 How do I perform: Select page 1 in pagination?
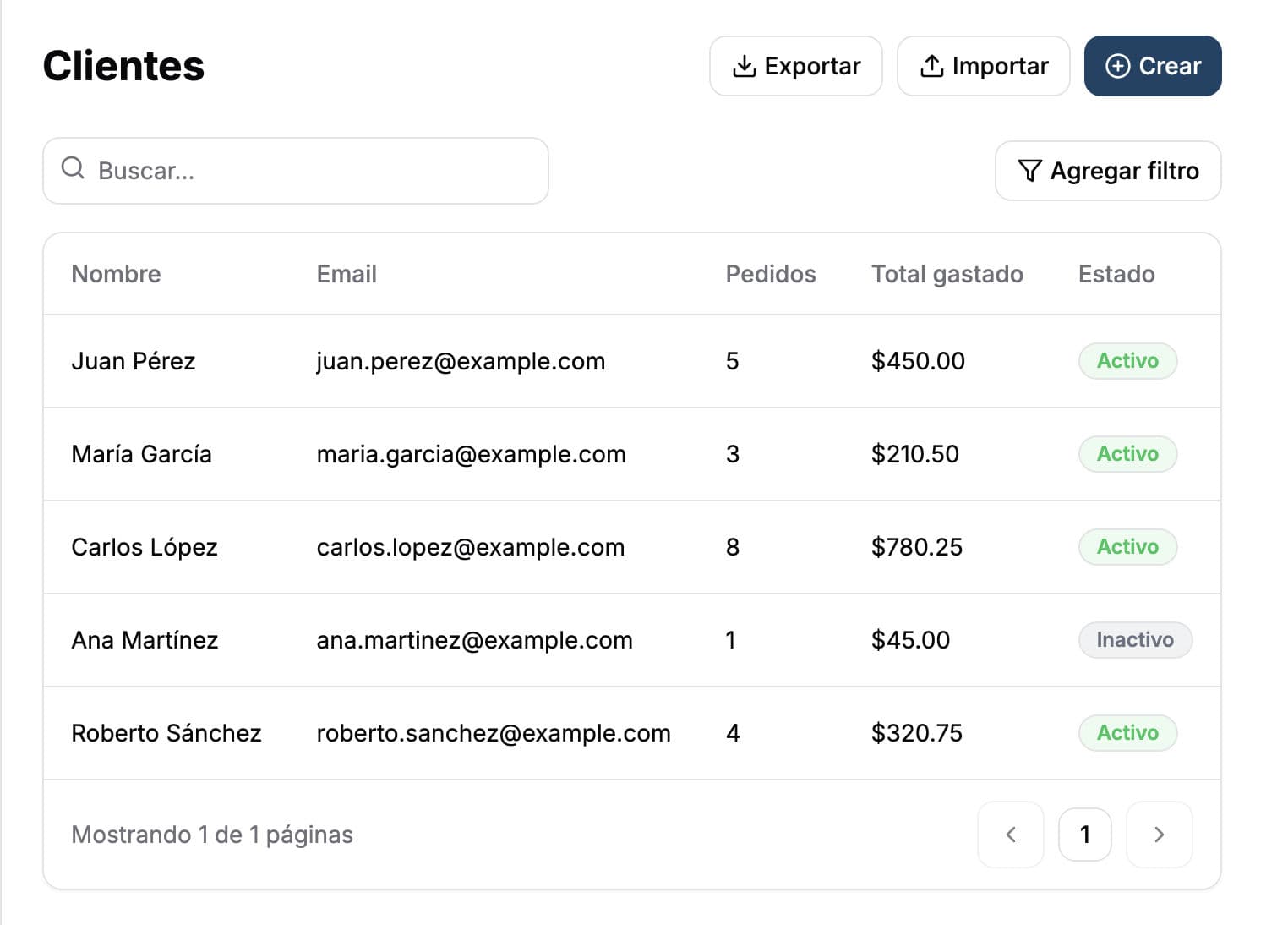point(1084,835)
